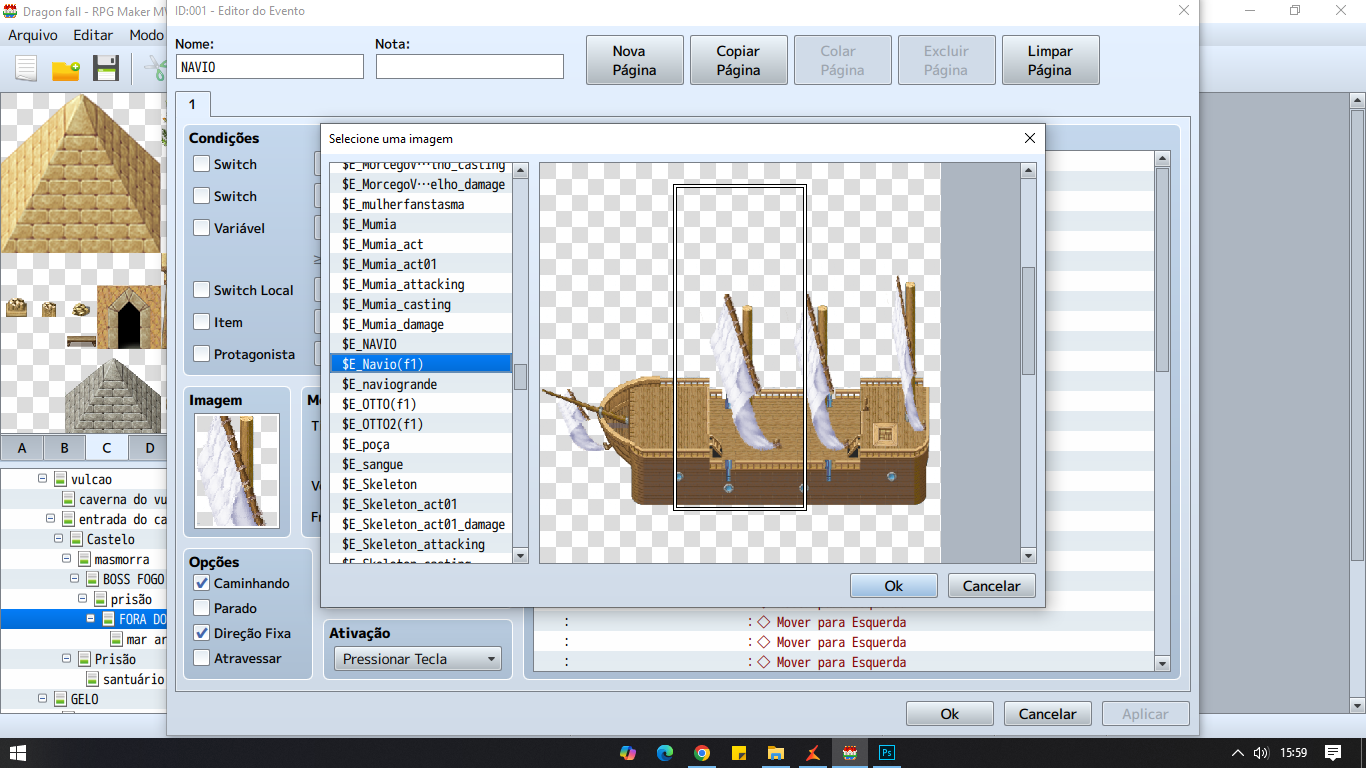Viewport: 1366px width, 768px height.
Task: Click the red-orange app icon on taskbar
Action: click(x=813, y=753)
